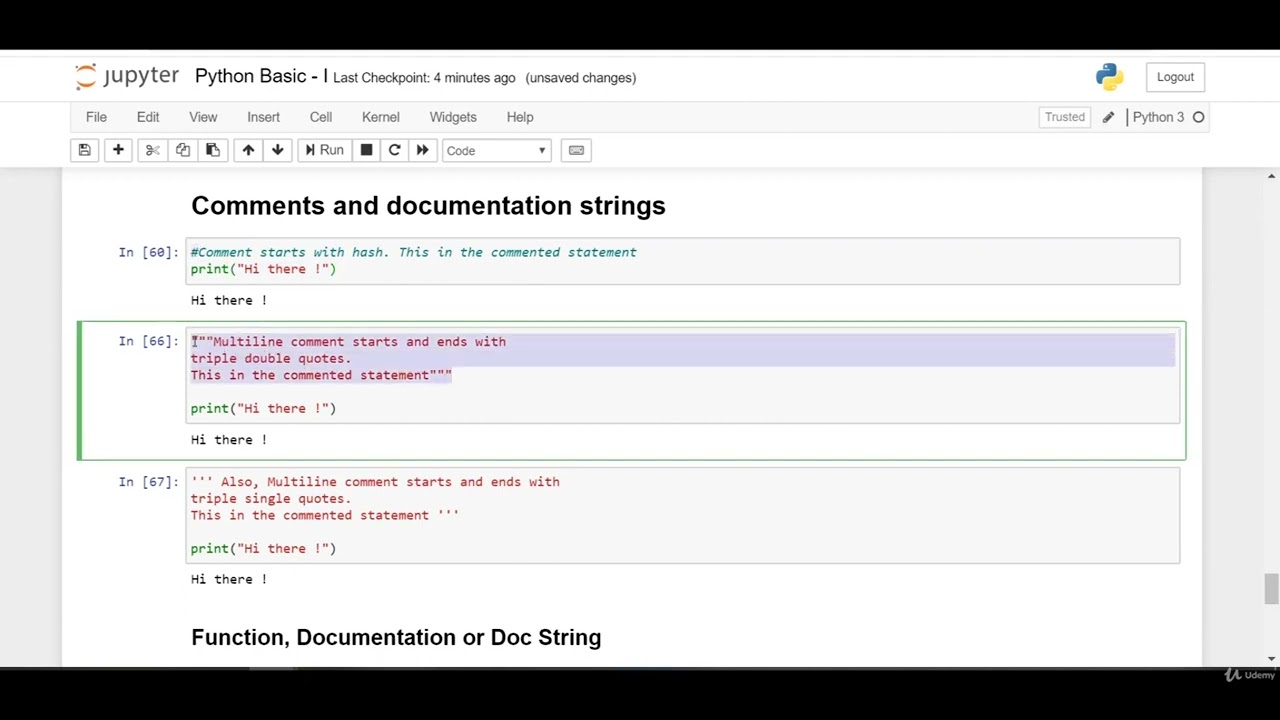Click output Hi there ! under cell 67
Image resolution: width=1280 pixels, height=720 pixels.
229,579
